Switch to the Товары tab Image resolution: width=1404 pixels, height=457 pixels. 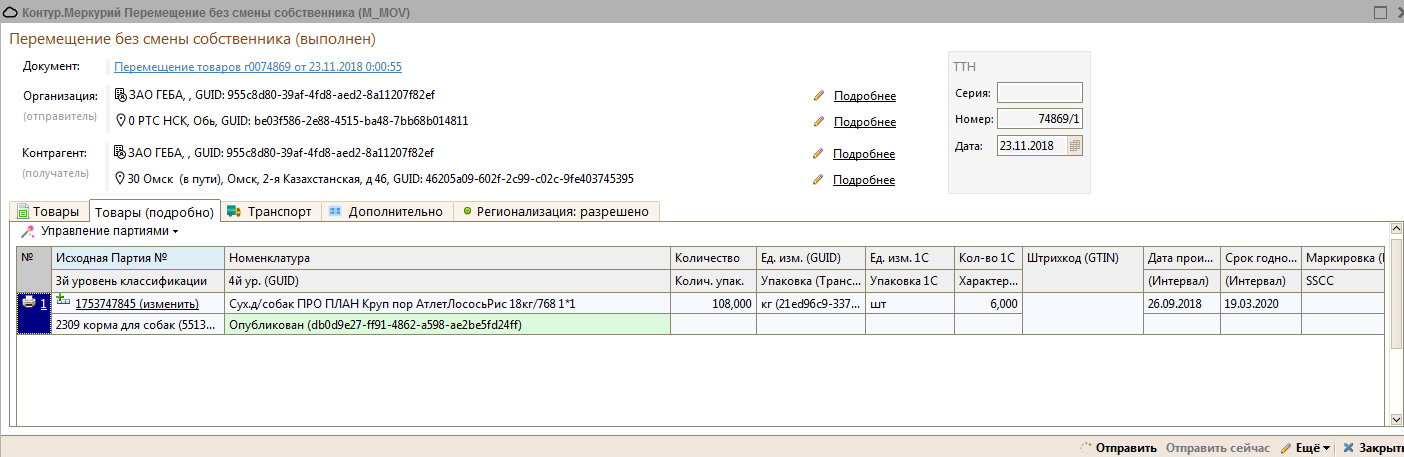click(48, 211)
